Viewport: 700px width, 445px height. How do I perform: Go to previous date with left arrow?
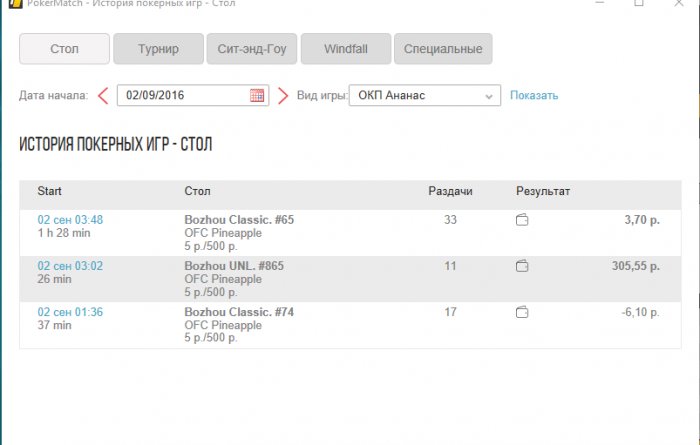(x=102, y=96)
